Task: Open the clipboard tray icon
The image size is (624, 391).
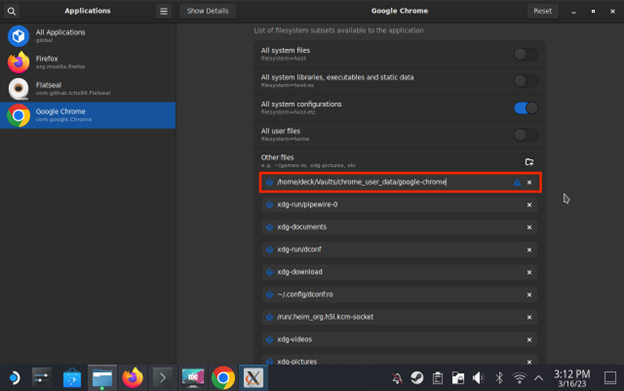Action: point(438,378)
